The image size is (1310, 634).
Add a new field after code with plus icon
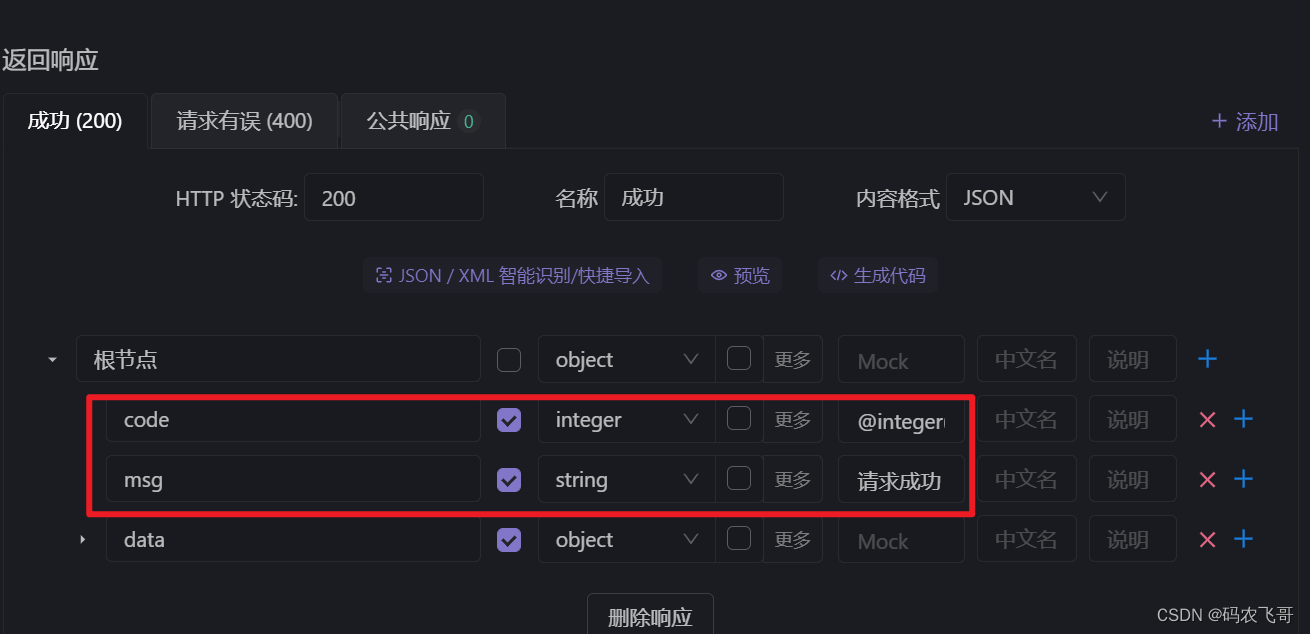(x=1243, y=419)
